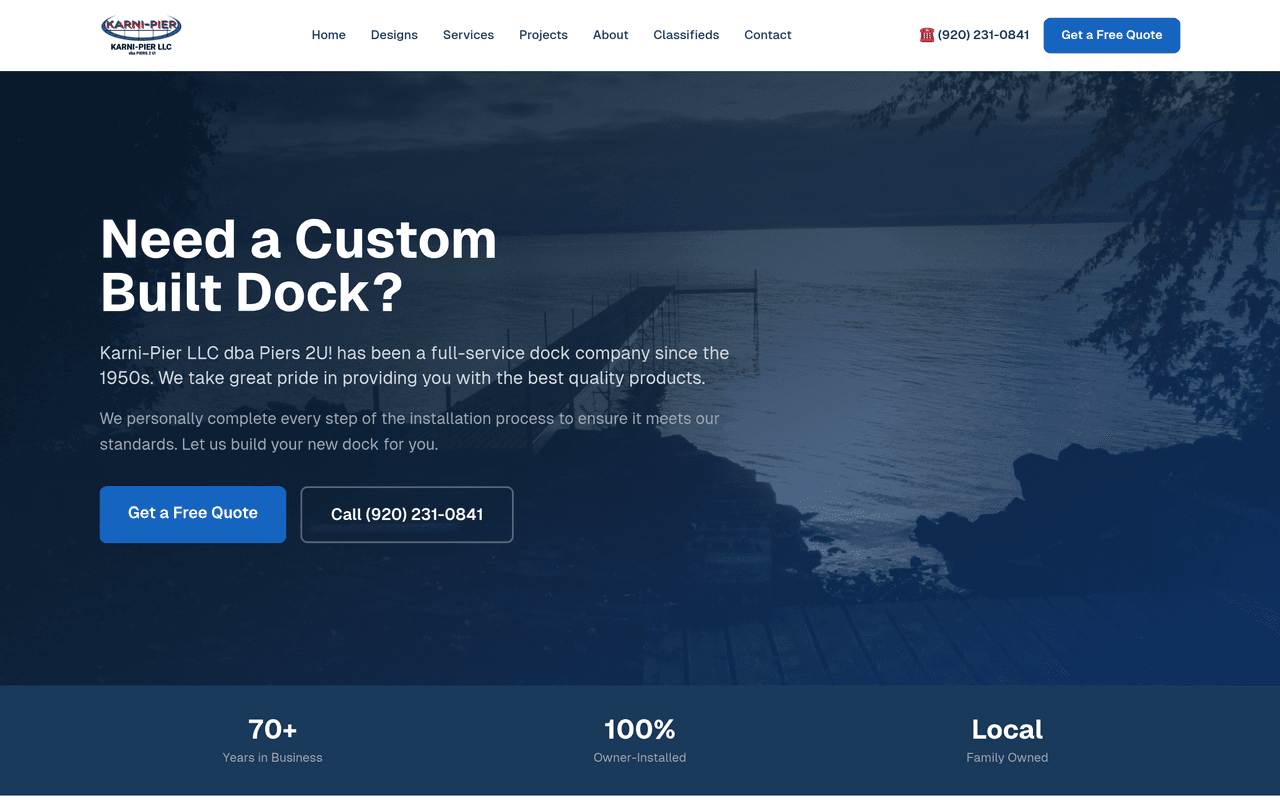
Task: Click the "Owner-Installed" label
Action: 640,758
